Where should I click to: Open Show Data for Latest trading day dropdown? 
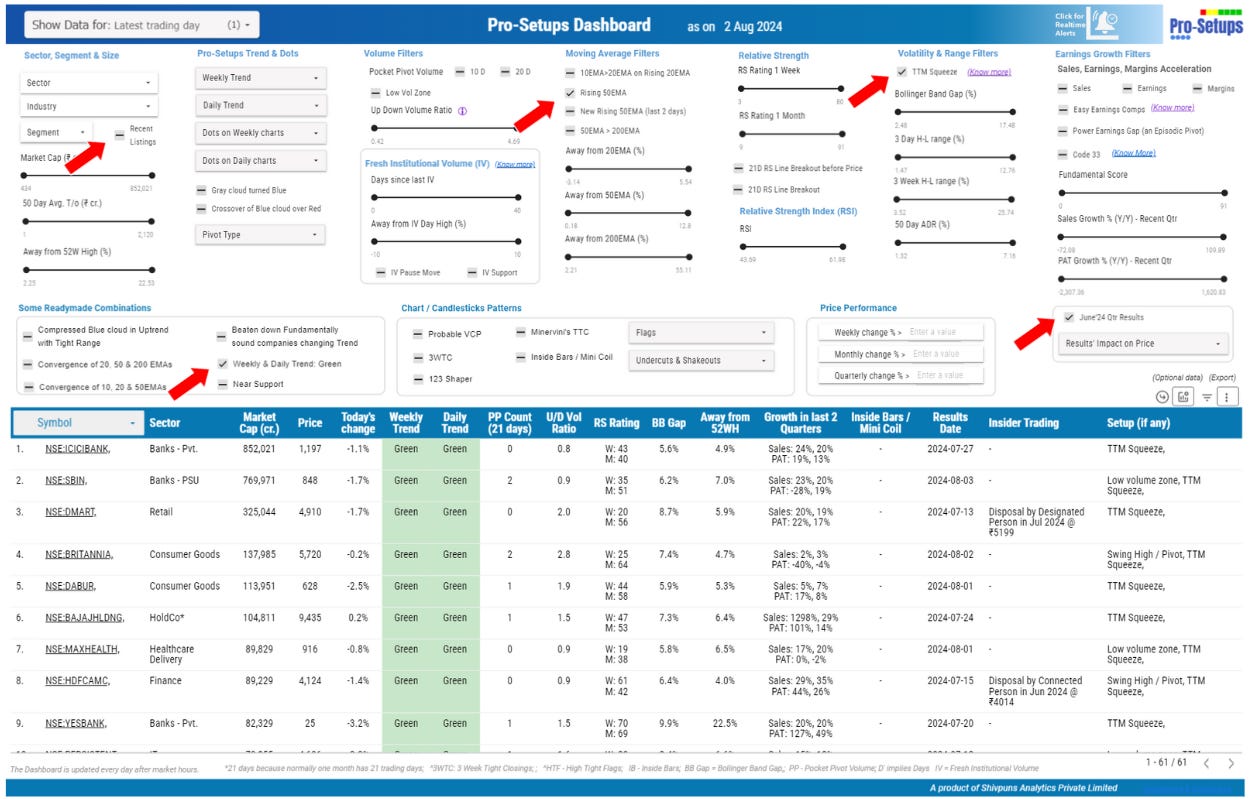point(142,24)
